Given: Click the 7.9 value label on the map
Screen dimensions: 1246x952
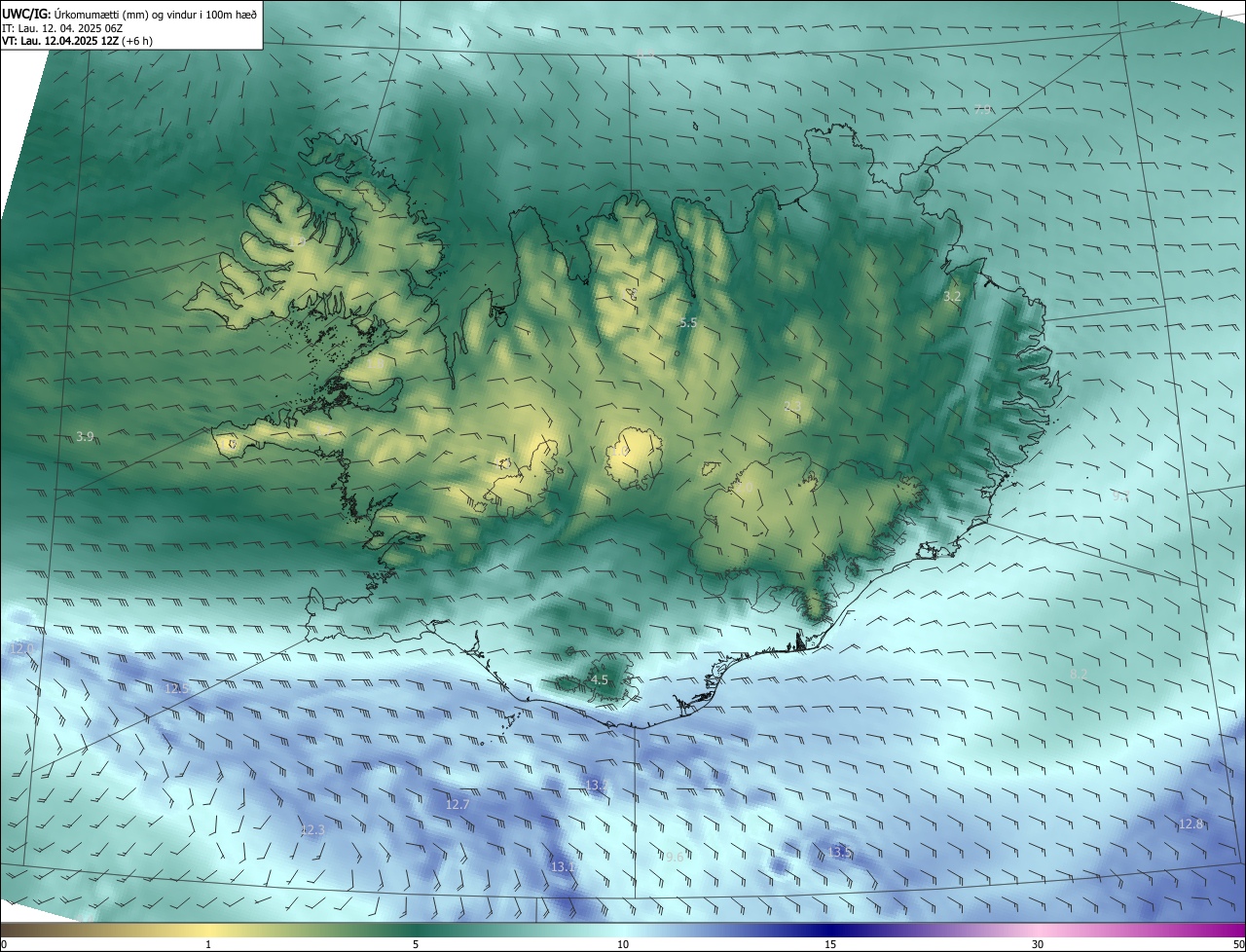Looking at the screenshot, I should coord(982,110).
